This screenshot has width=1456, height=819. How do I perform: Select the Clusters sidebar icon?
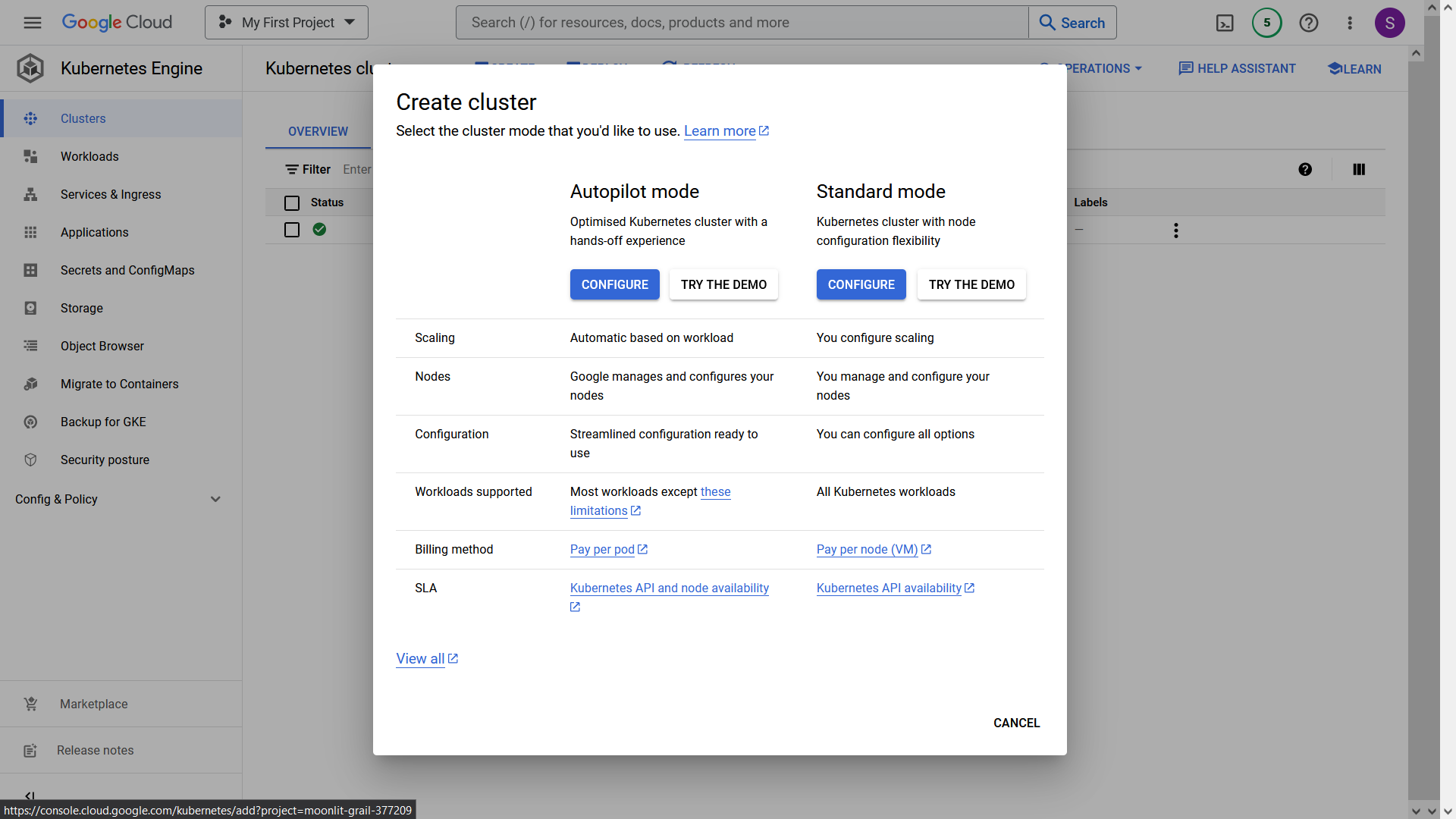point(30,118)
